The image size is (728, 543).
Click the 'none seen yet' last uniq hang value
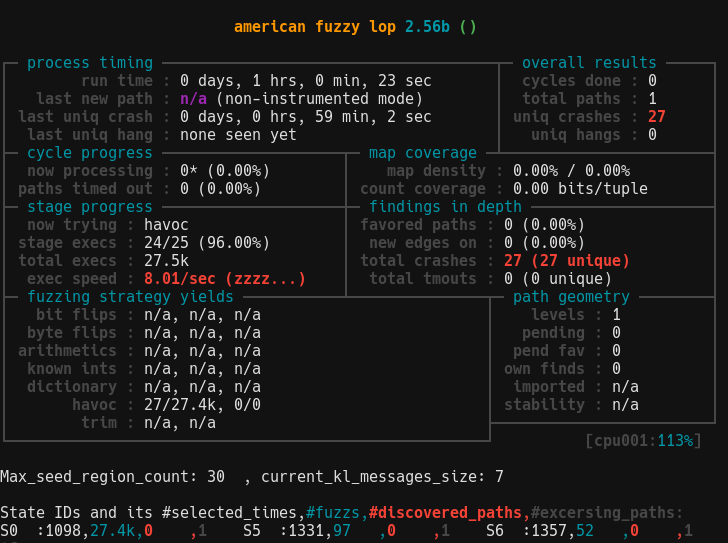238,135
